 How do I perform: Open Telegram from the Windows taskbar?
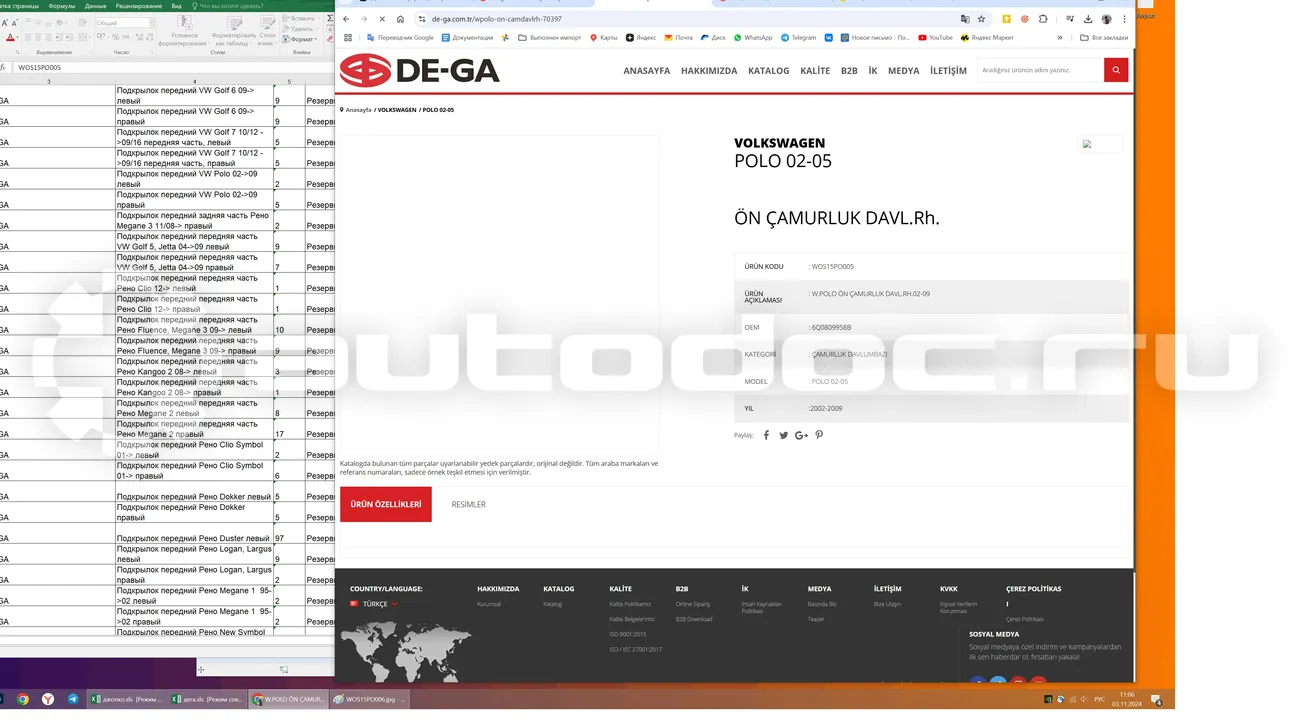[73, 700]
